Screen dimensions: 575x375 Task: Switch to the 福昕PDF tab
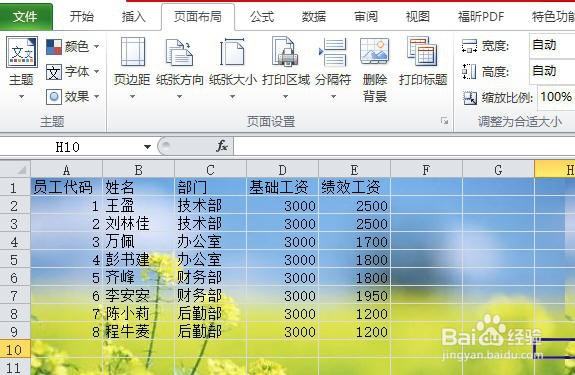click(481, 16)
